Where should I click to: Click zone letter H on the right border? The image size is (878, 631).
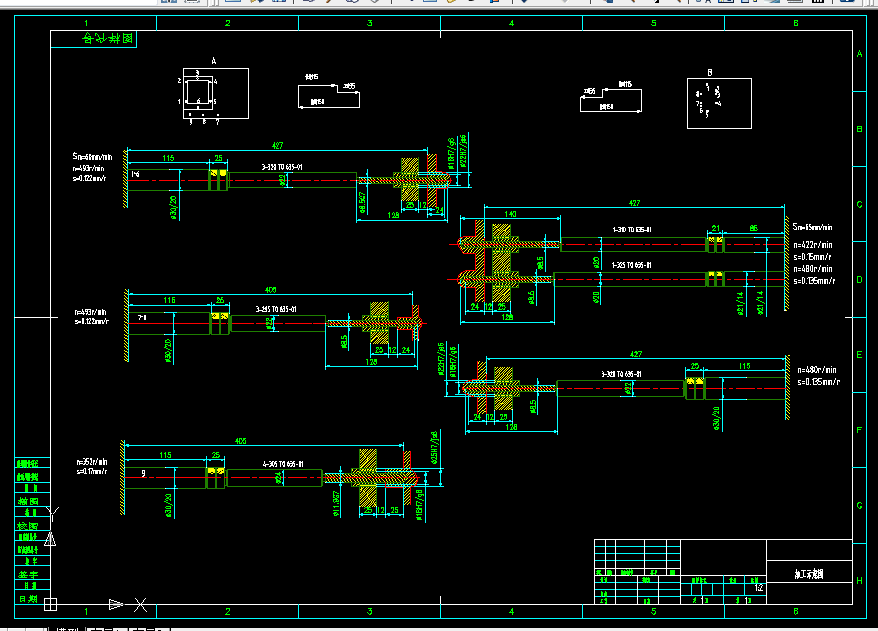pyautogui.click(x=860, y=581)
